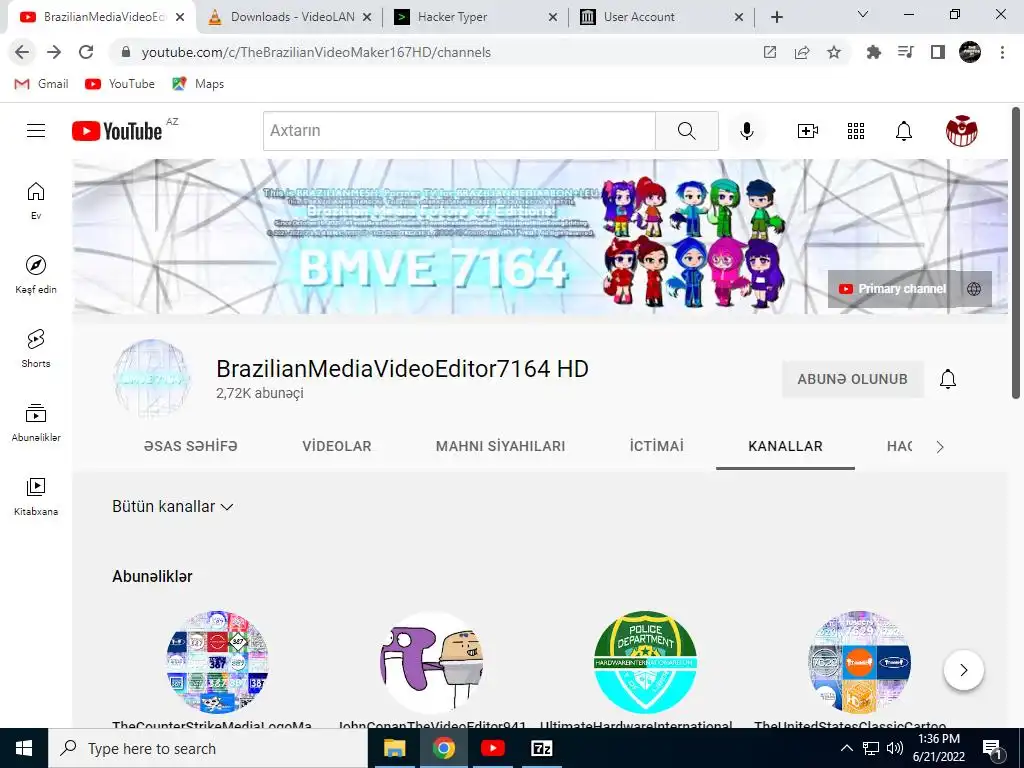Open YouTube notifications bell in header
The width and height of the screenshot is (1024, 768).
(x=904, y=131)
